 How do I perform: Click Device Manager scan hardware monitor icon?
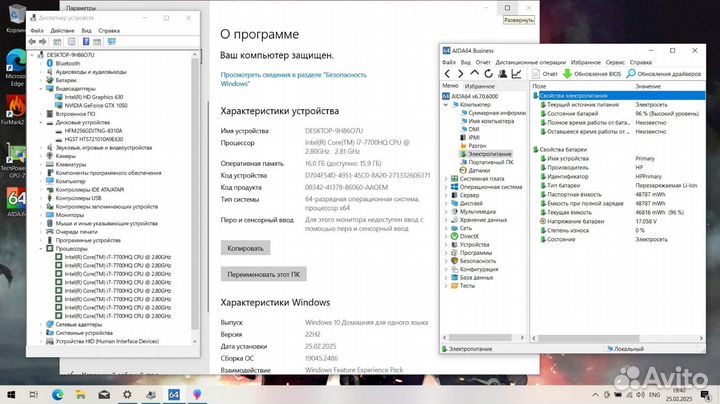pos(112,42)
